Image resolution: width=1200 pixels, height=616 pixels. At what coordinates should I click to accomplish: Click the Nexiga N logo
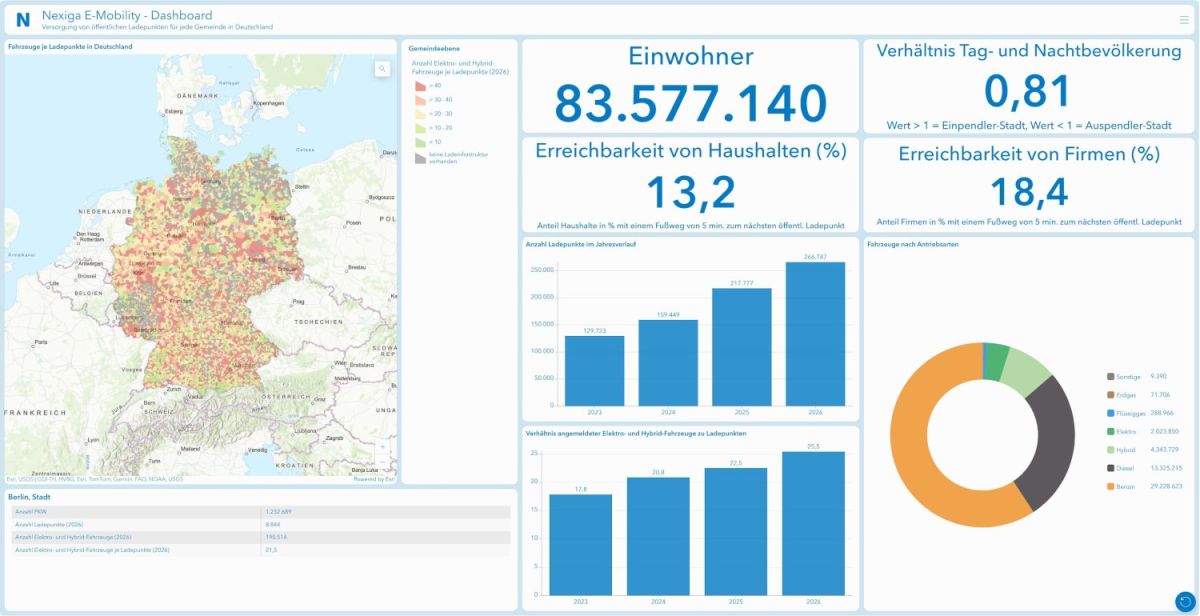point(22,20)
